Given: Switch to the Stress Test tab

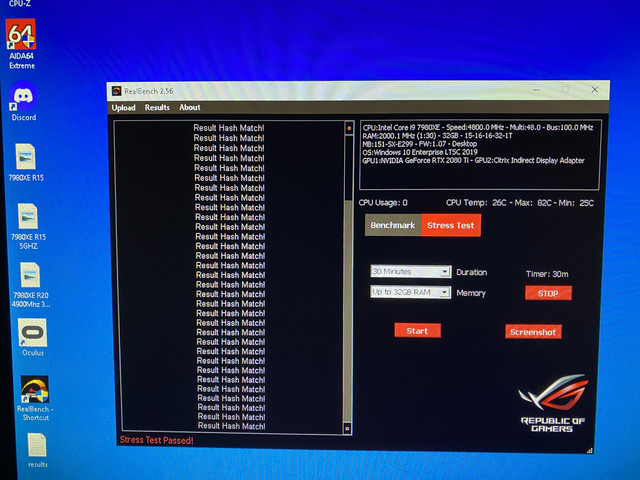Looking at the screenshot, I should 451,225.
